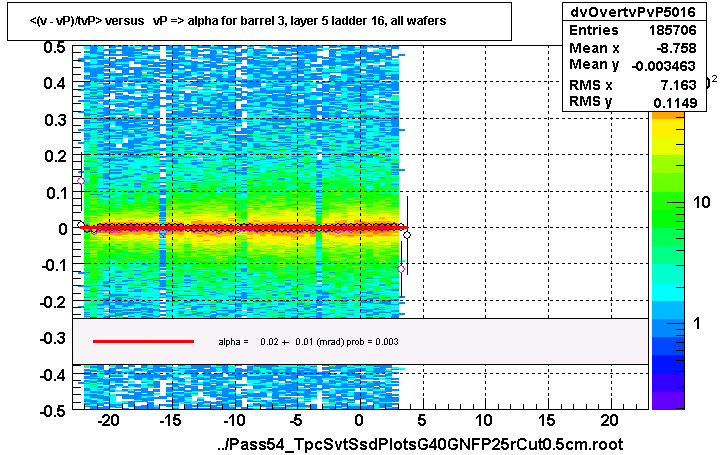Click the plot title text about alpha for barrel 3
This screenshot has height=455, width=721.
coord(238,21)
